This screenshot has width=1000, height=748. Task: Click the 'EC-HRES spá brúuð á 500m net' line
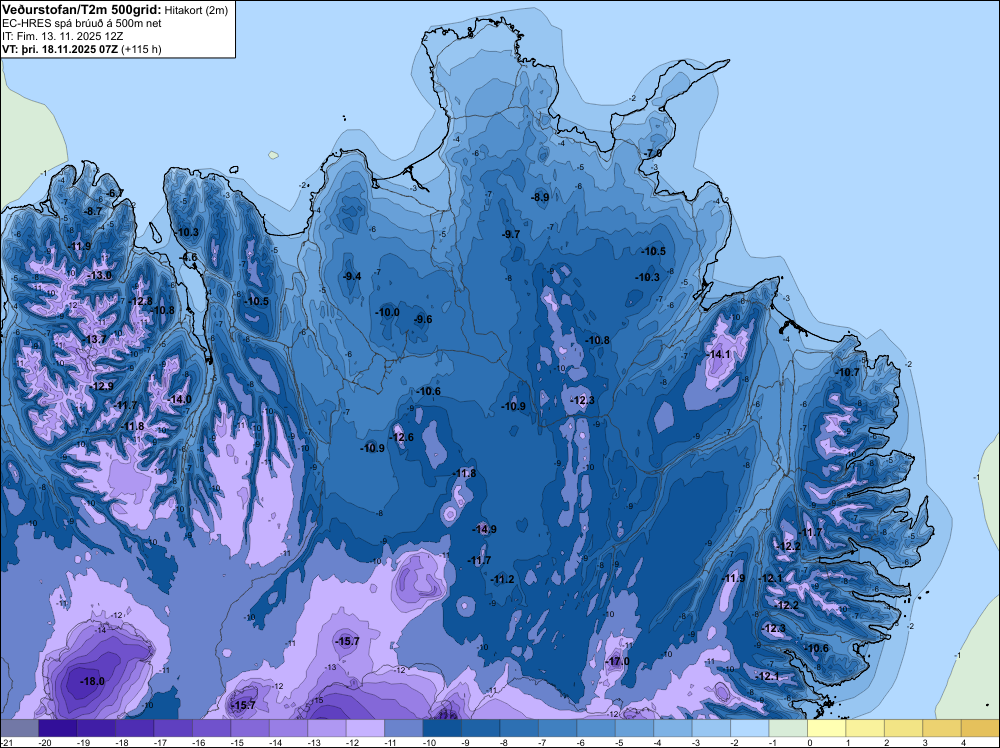coord(82,24)
